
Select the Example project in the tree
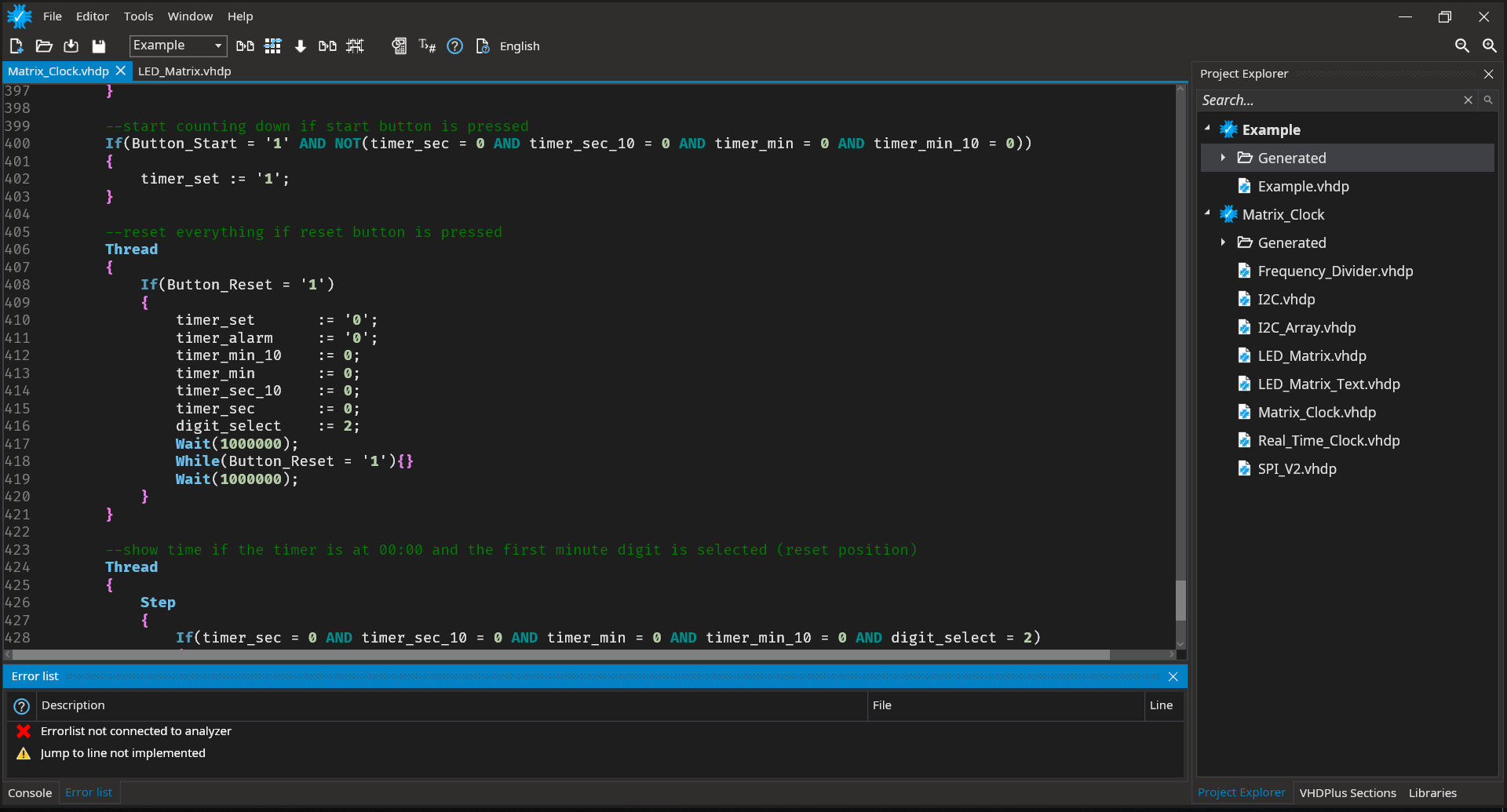tap(1271, 129)
